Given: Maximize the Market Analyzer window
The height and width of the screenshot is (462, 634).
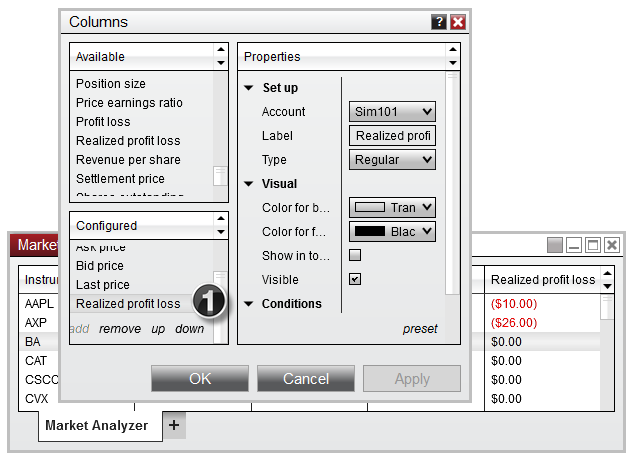Looking at the screenshot, I should pos(593,245).
